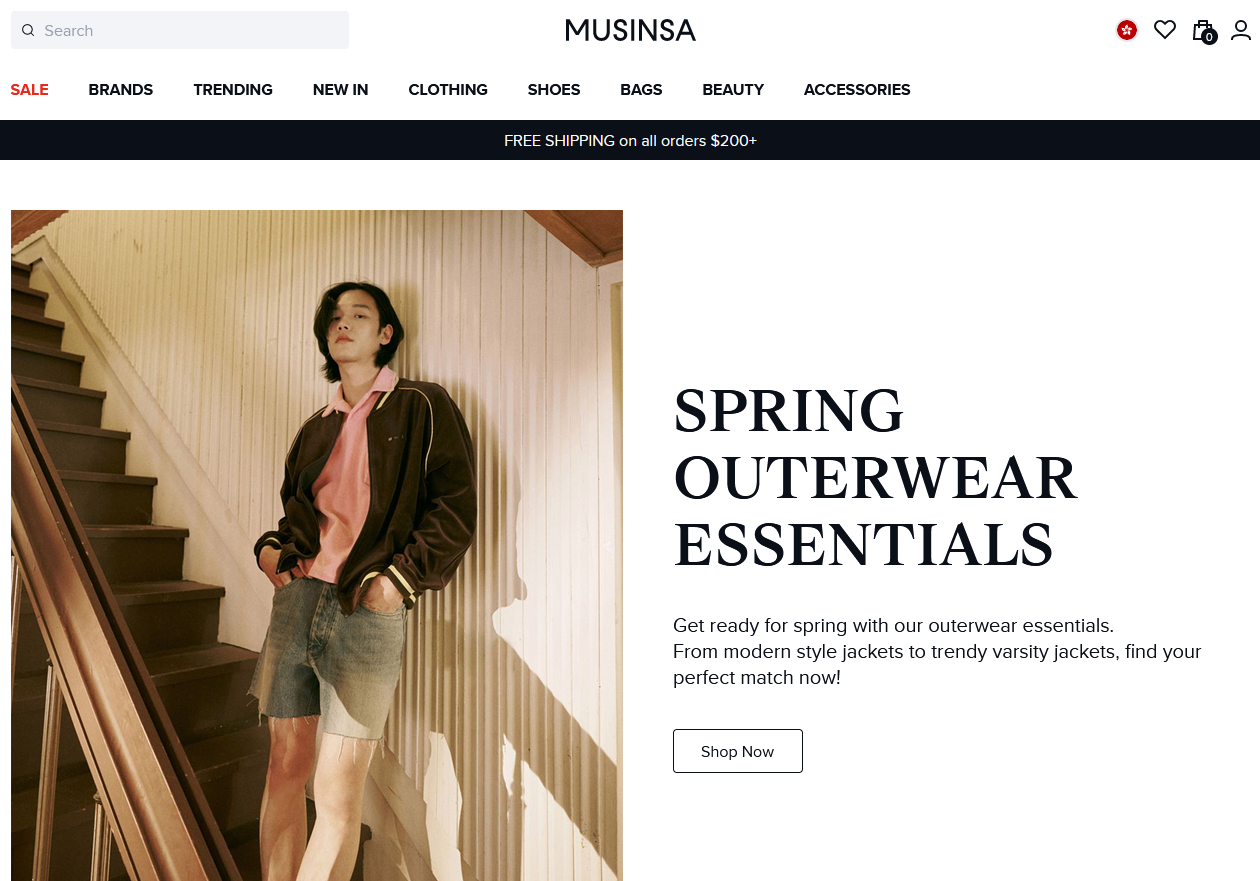Click the search magnifier icon
The image size is (1260, 881).
pyautogui.click(x=28, y=31)
